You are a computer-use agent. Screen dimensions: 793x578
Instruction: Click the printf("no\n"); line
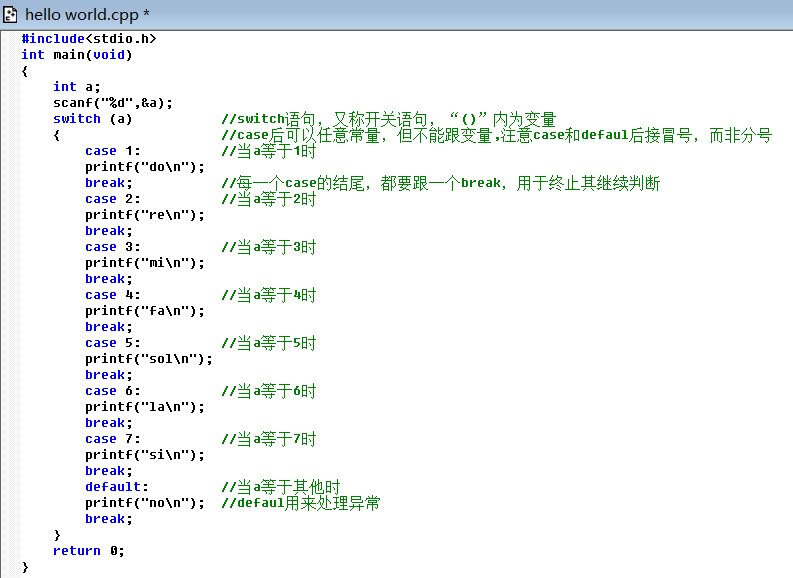point(145,503)
